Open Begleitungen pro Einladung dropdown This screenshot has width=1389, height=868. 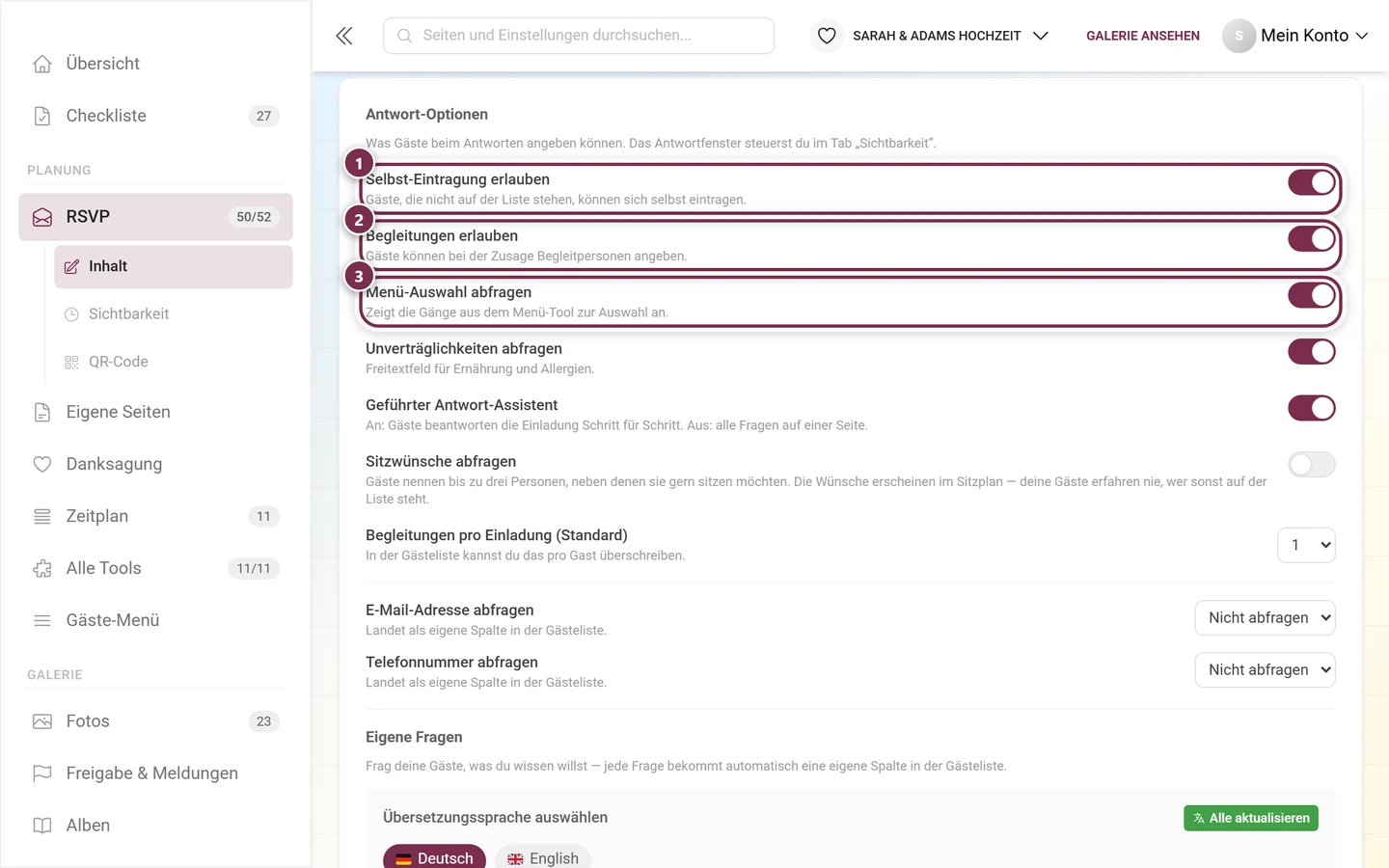1306,545
